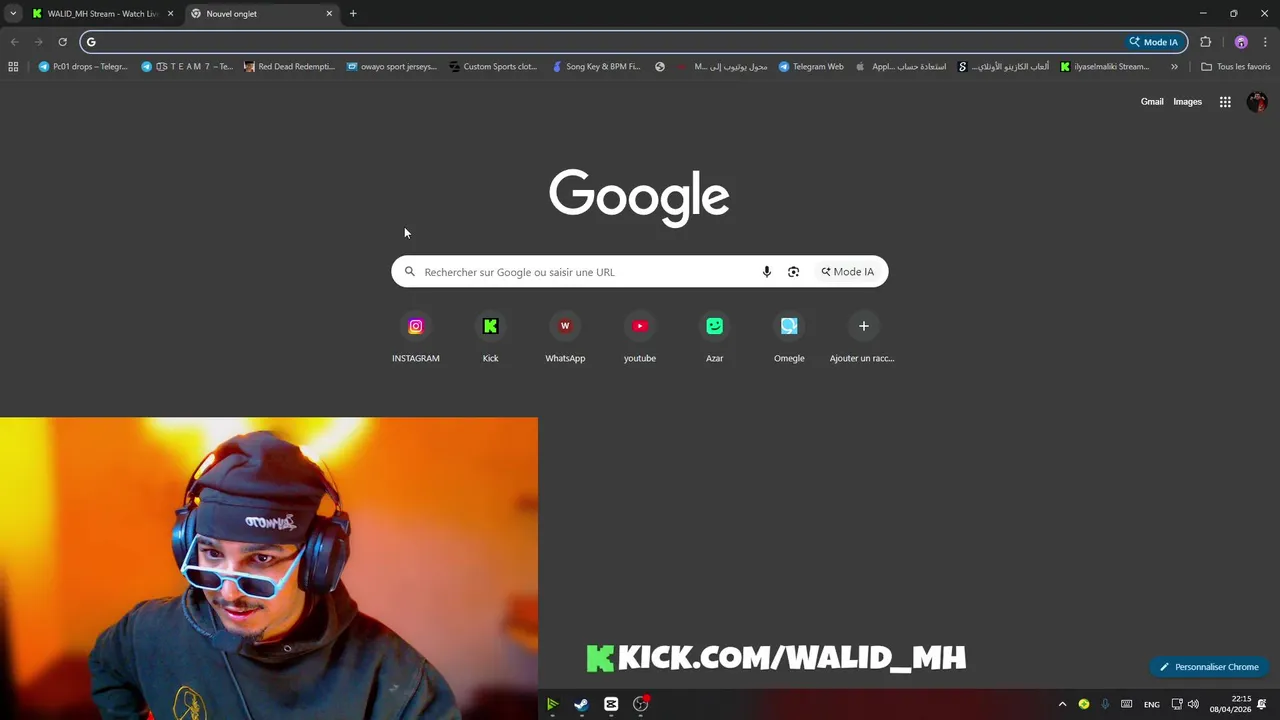Close the Nouvel onglet tab
Viewport: 1280px width, 720px height.
pyautogui.click(x=329, y=14)
